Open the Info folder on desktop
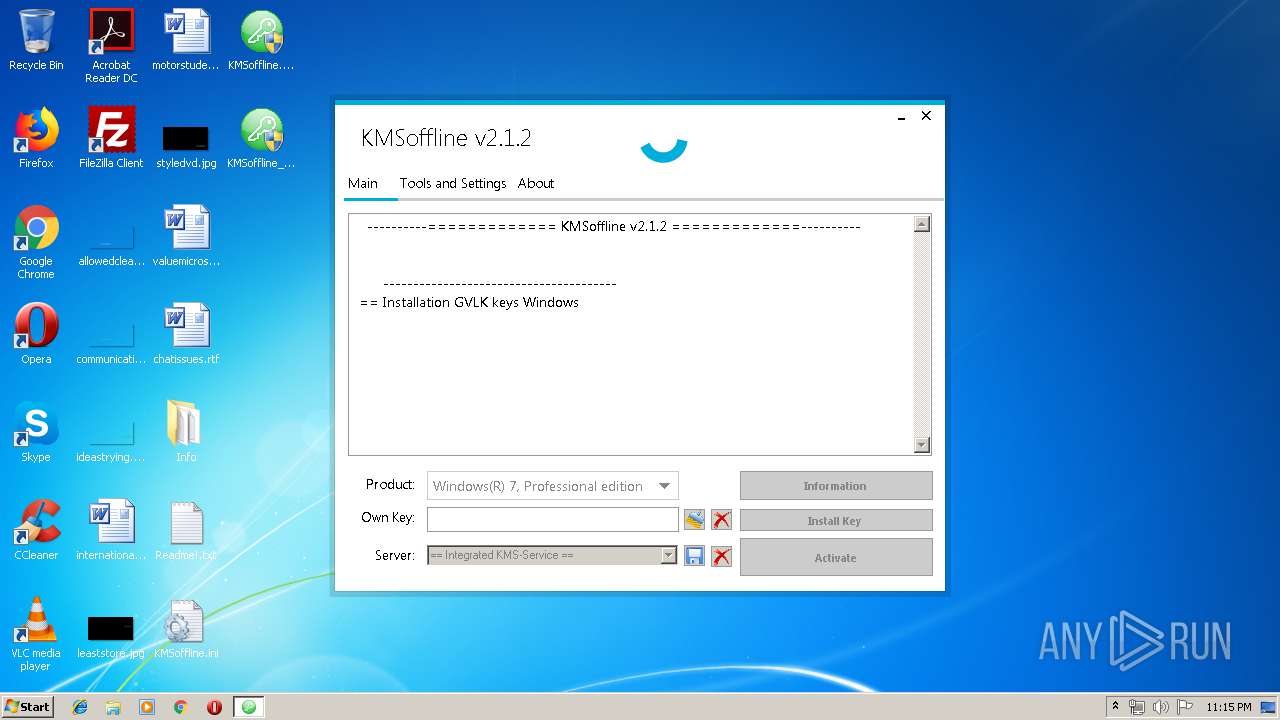The height and width of the screenshot is (720, 1280). [186, 432]
